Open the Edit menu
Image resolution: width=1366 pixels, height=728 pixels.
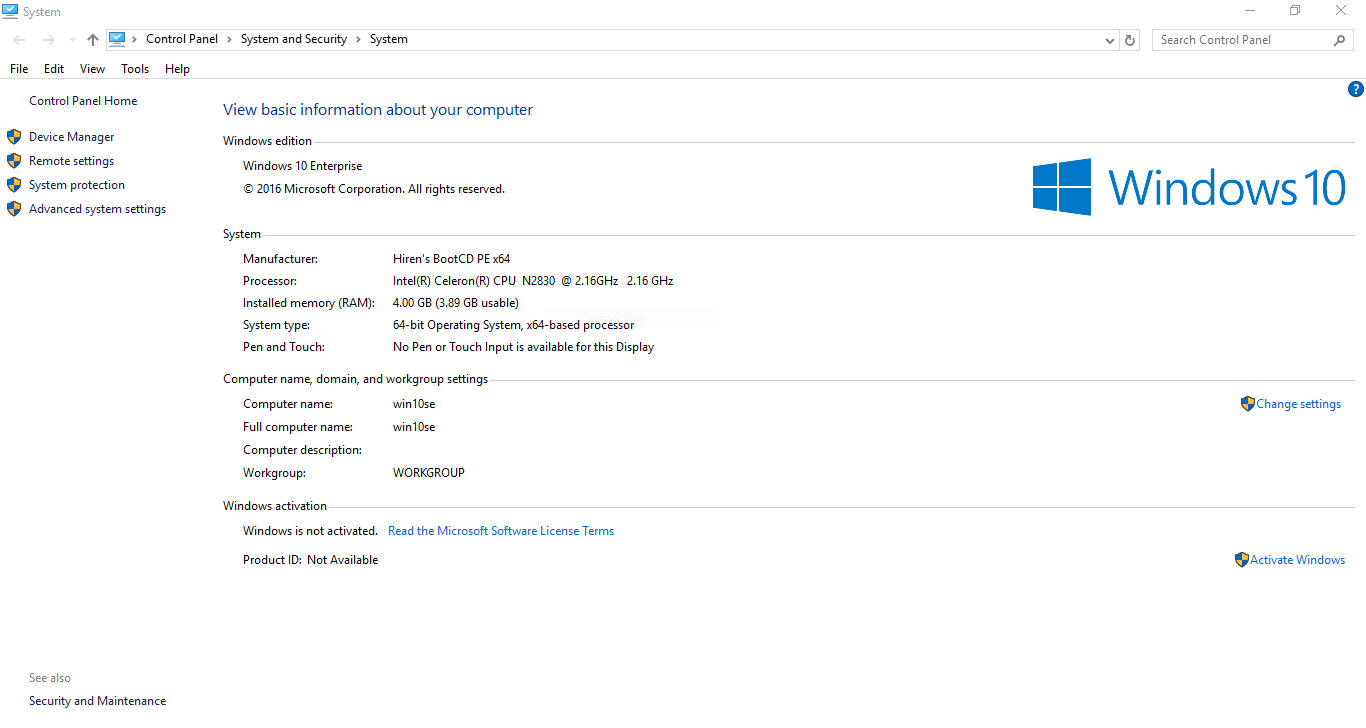pos(54,69)
